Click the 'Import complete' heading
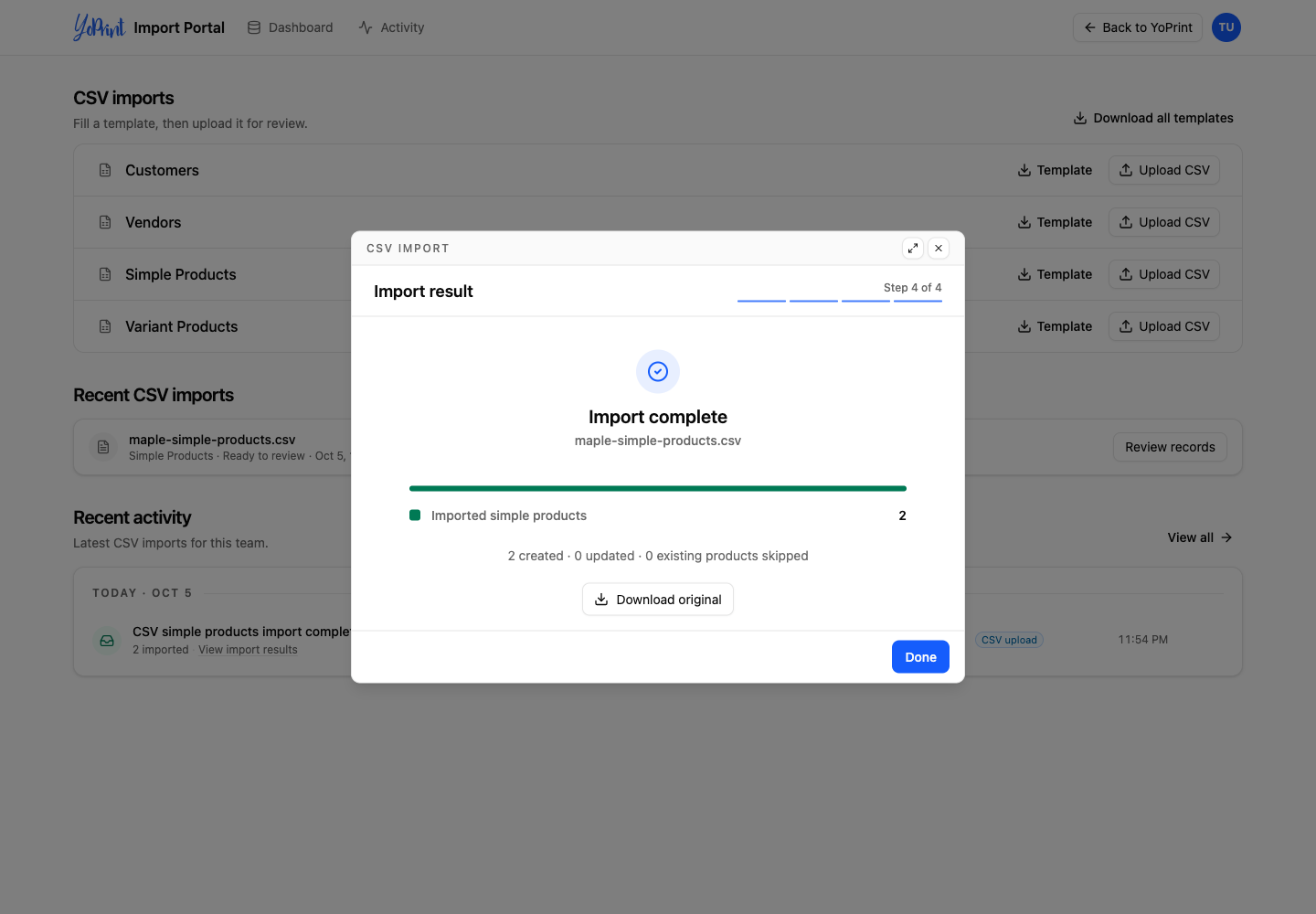The width and height of the screenshot is (1316, 914). click(x=658, y=417)
